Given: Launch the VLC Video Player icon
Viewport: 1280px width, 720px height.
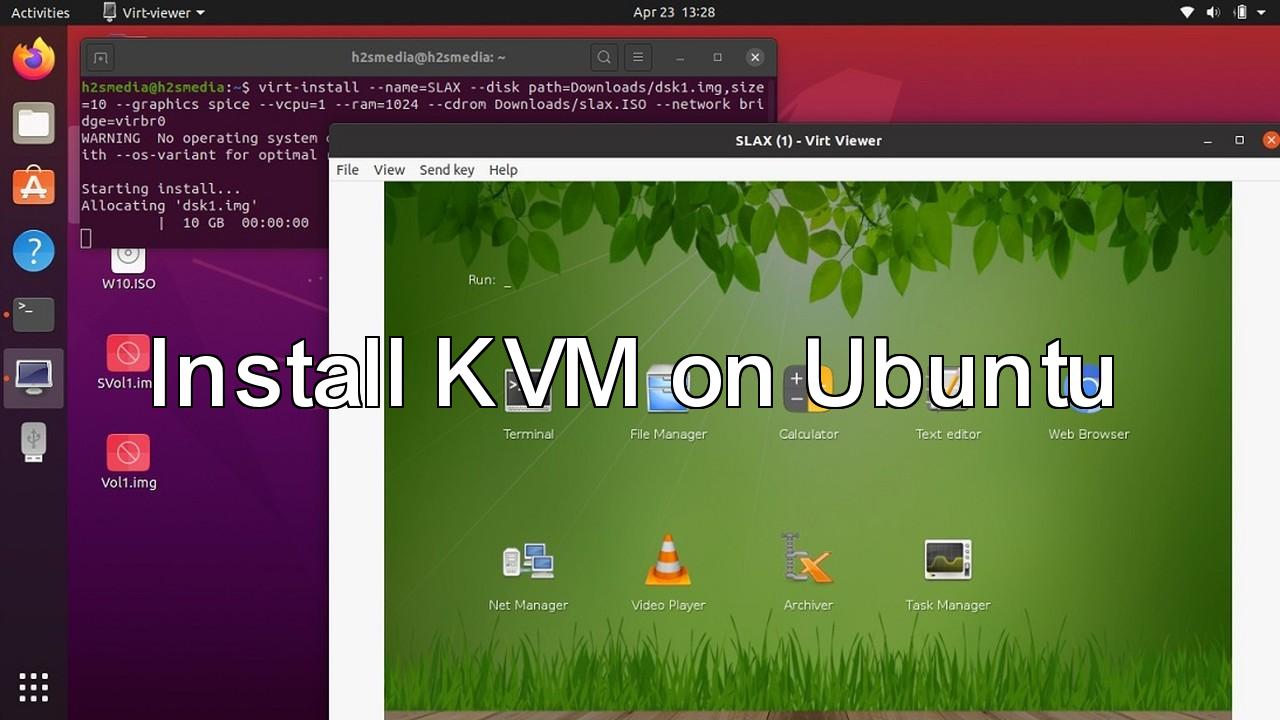Looking at the screenshot, I should [x=668, y=562].
